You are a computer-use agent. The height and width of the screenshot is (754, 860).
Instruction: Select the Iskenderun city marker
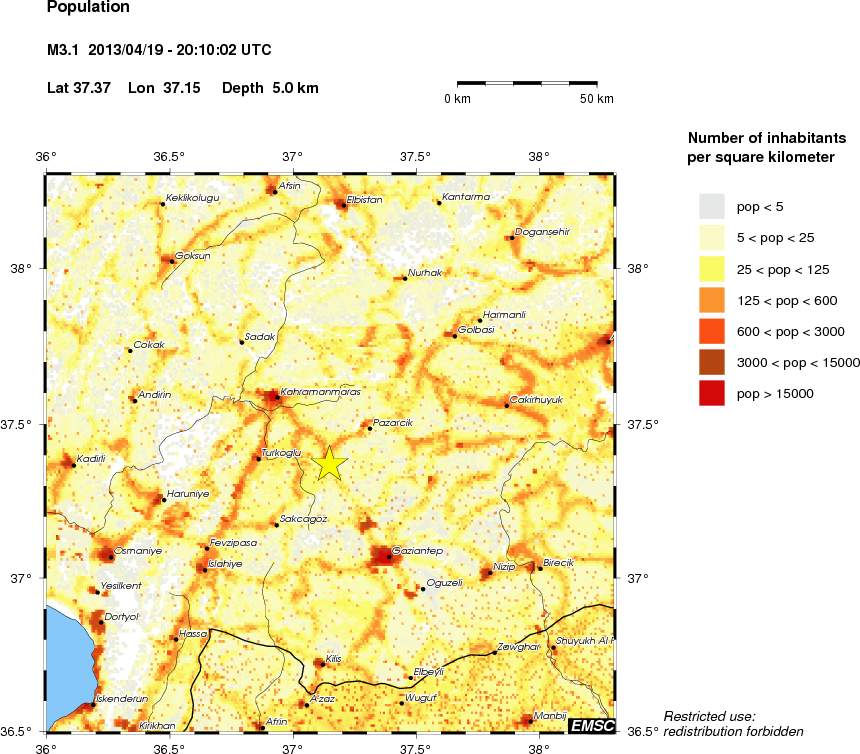94,704
